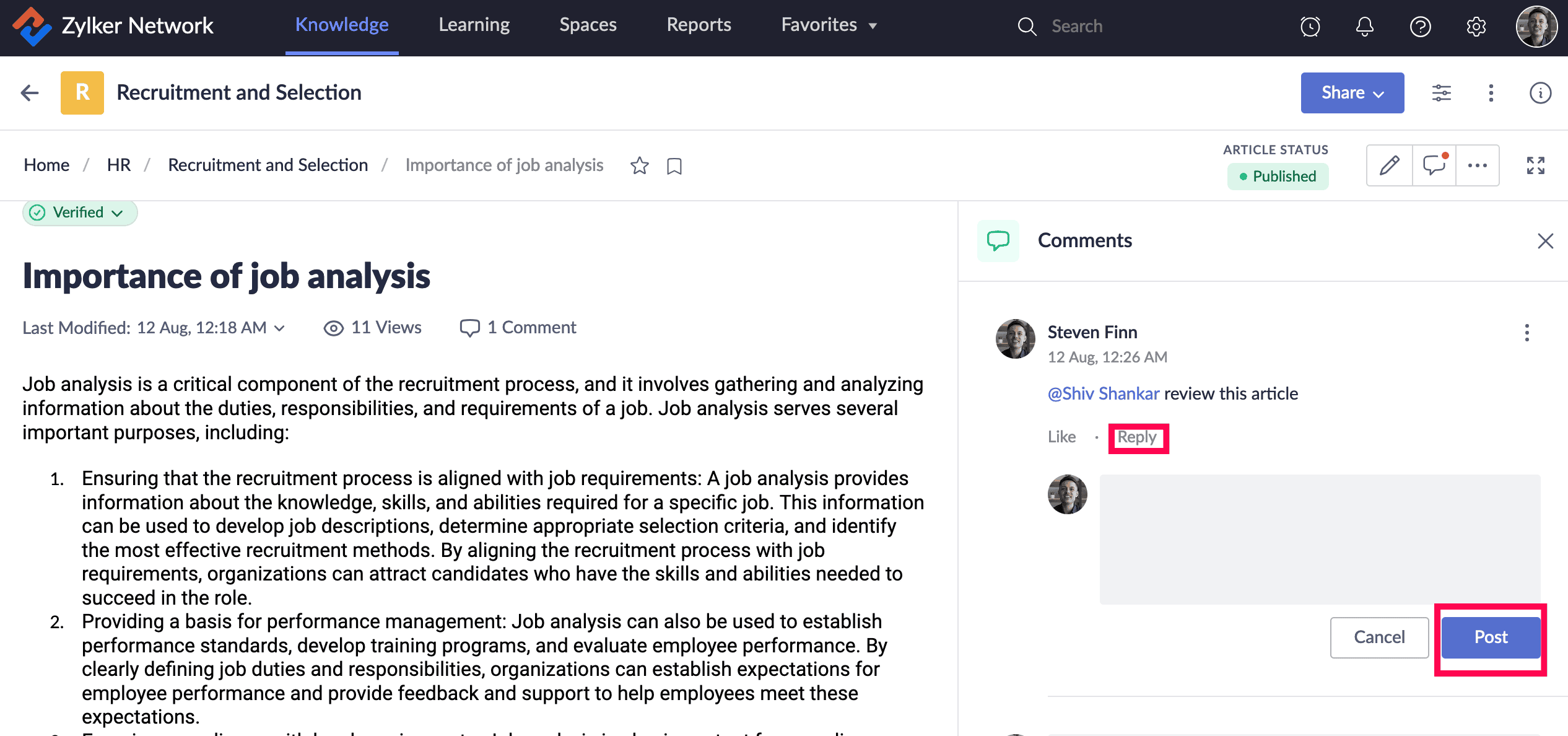Expand the Favorites menu
This screenshot has width=1568, height=736.
pos(829,25)
